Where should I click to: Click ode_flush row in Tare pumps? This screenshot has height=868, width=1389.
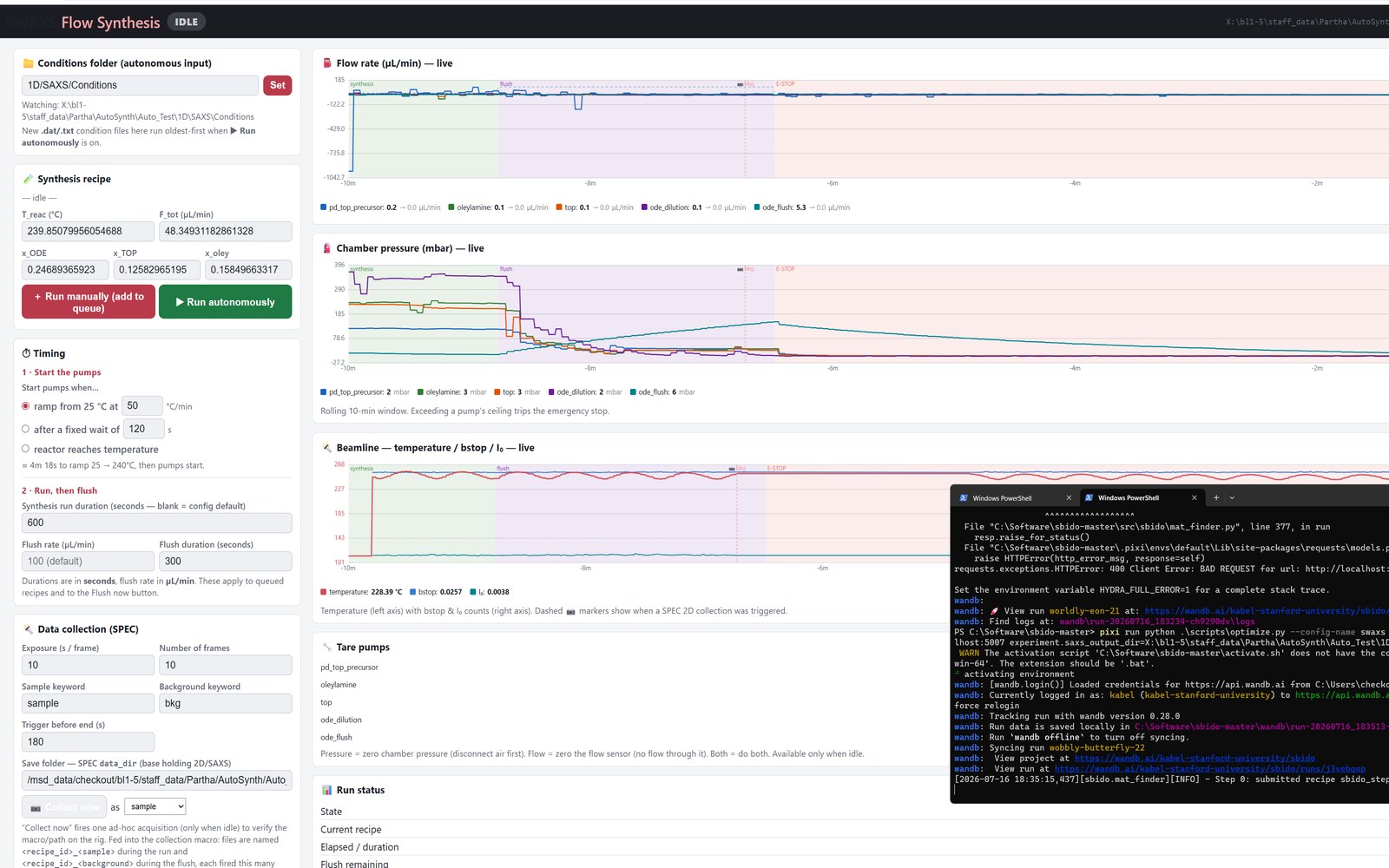[336, 737]
